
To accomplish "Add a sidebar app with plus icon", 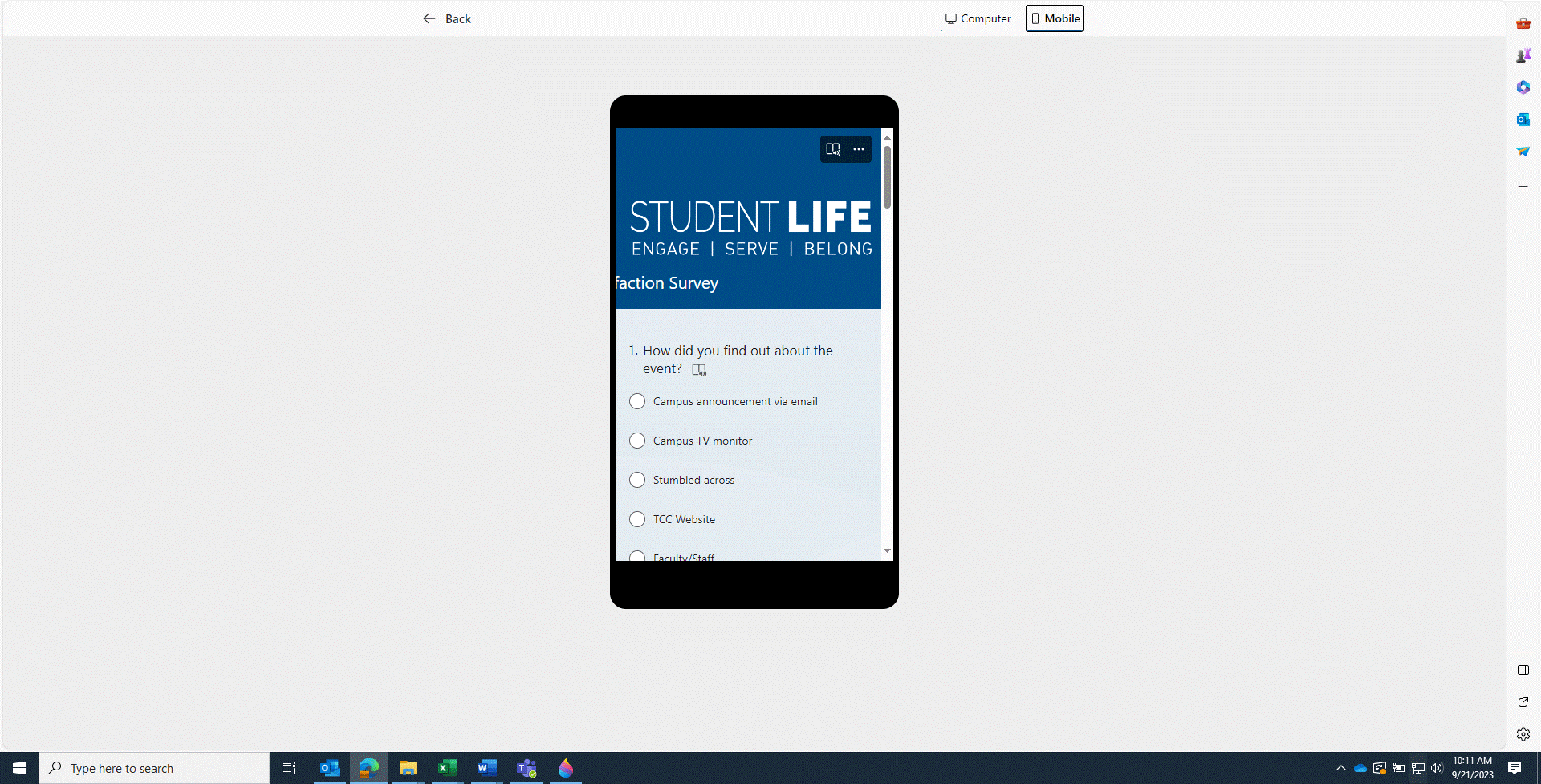I will (1523, 186).
